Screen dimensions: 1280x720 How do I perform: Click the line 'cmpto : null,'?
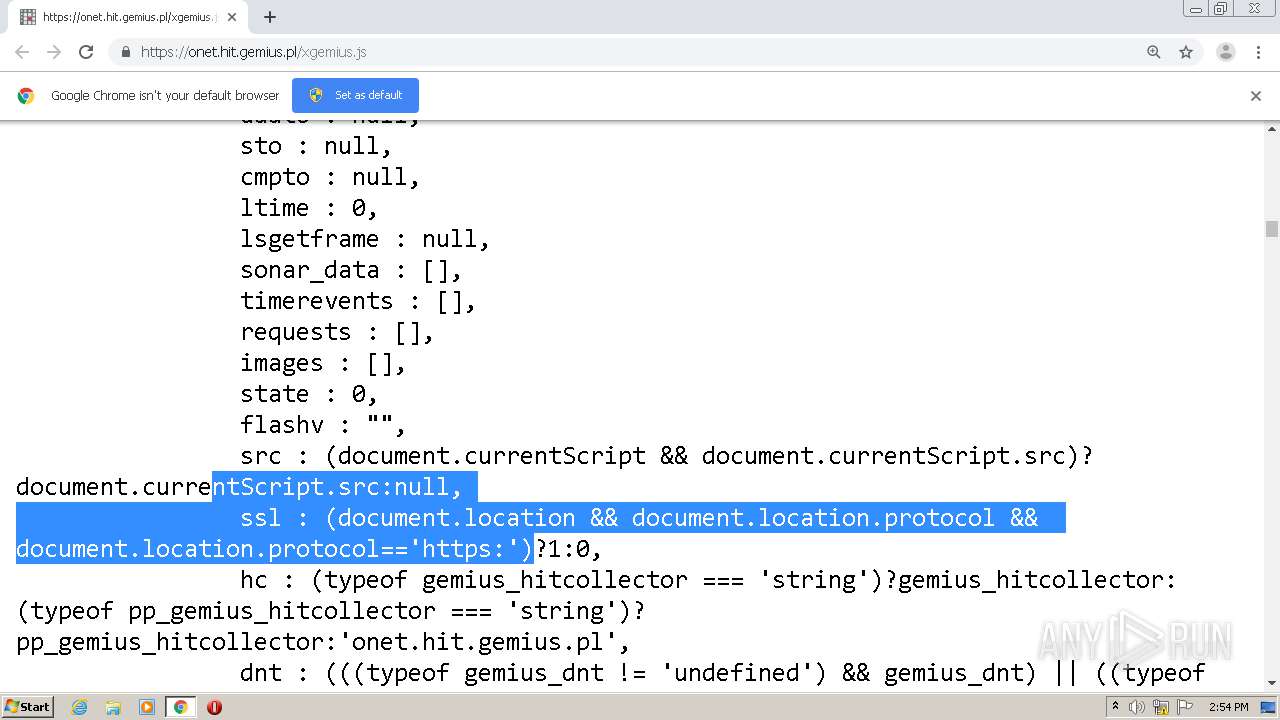coord(330,177)
